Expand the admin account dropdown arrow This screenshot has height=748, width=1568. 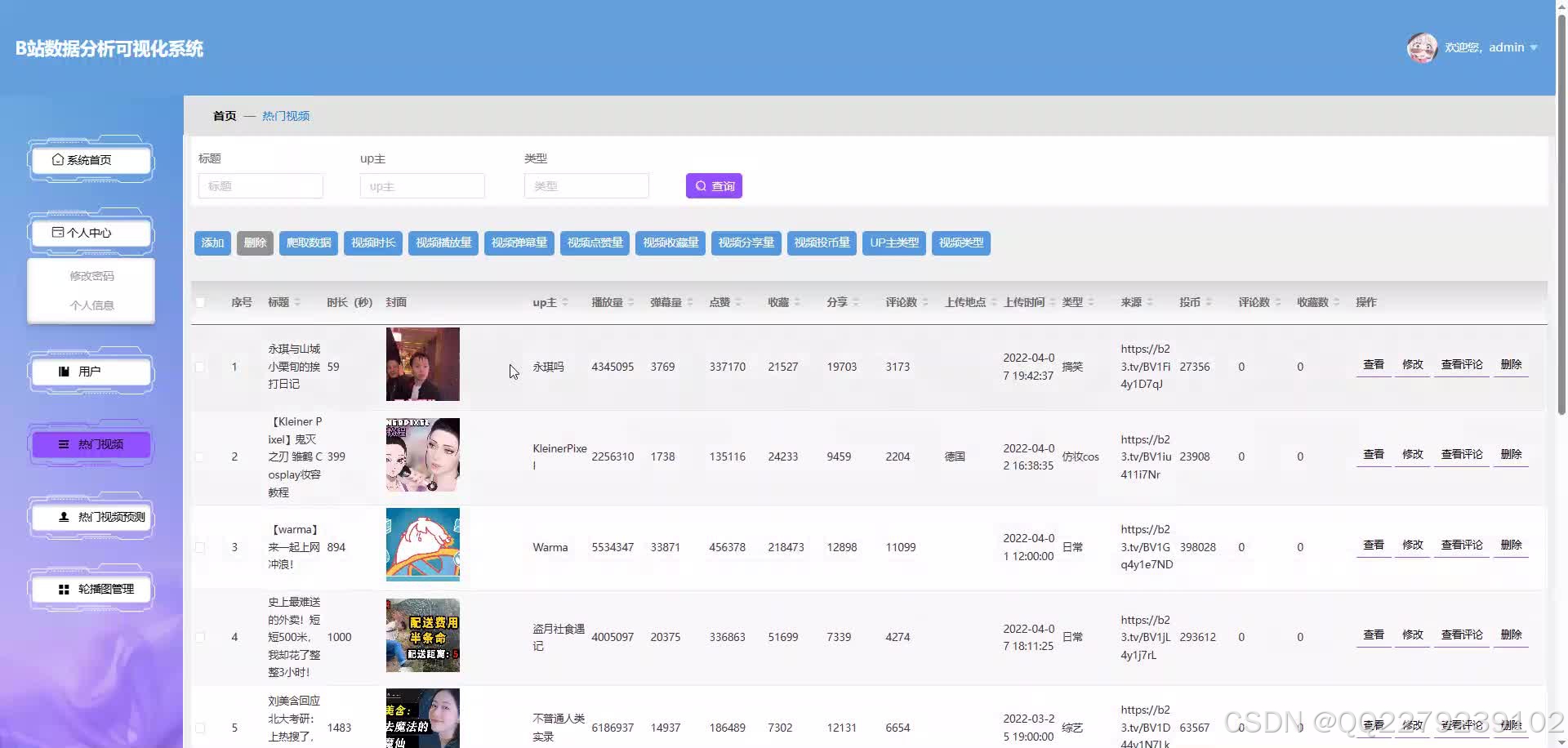tap(1533, 47)
